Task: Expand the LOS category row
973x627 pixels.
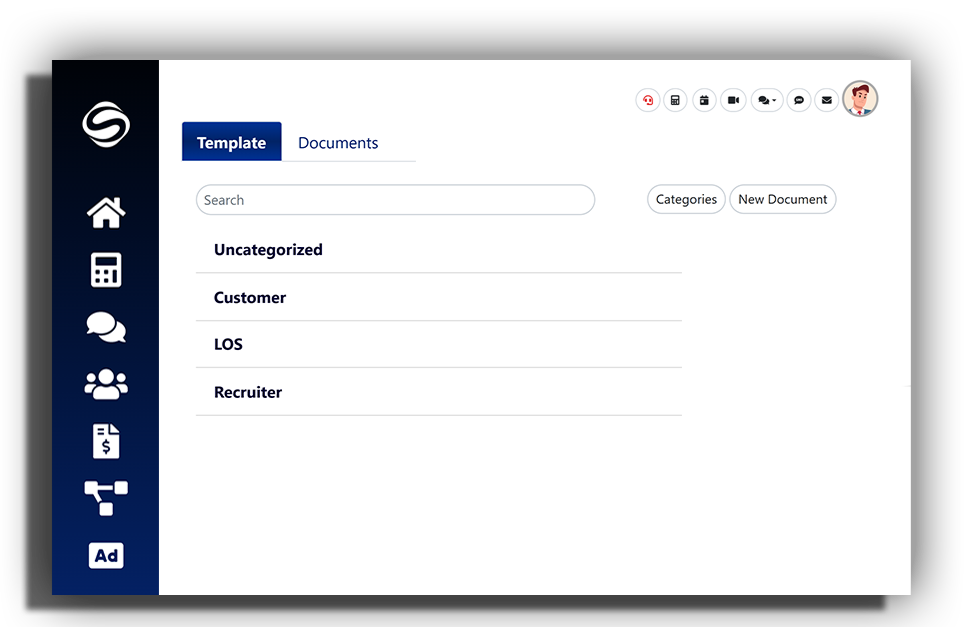Action: [439, 345]
